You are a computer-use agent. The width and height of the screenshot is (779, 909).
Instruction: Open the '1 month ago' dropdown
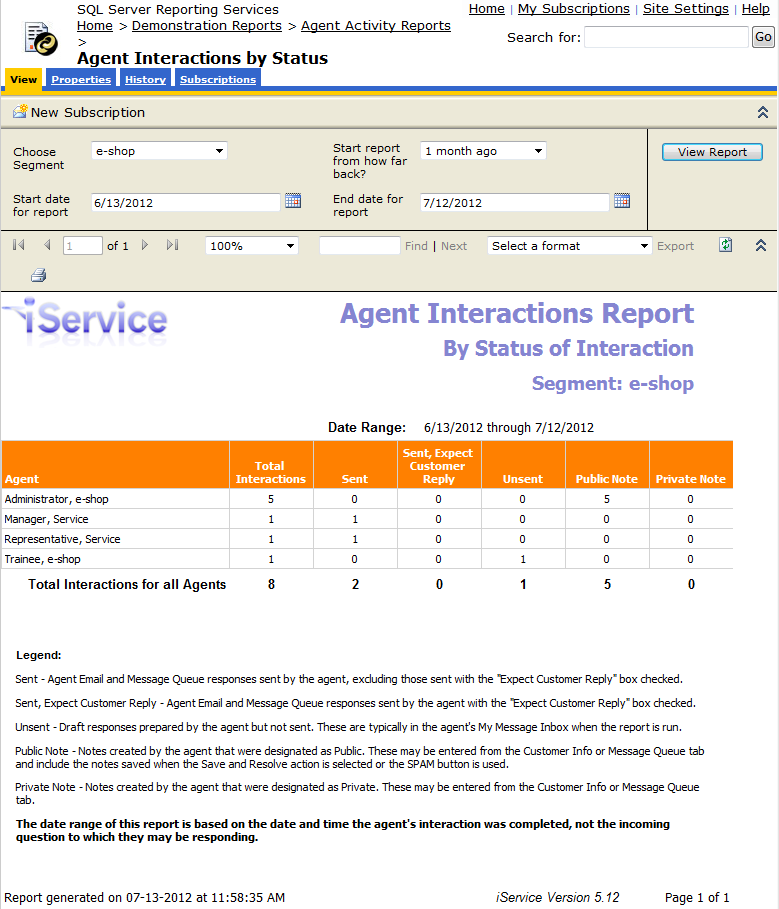pos(483,151)
